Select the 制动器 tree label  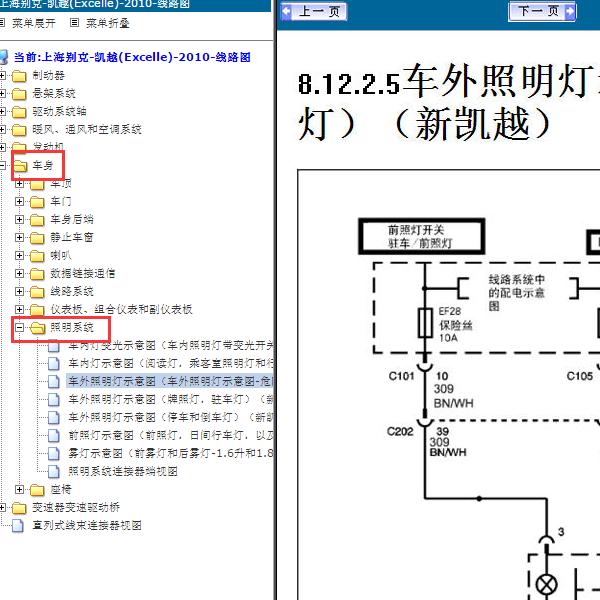click(49, 75)
